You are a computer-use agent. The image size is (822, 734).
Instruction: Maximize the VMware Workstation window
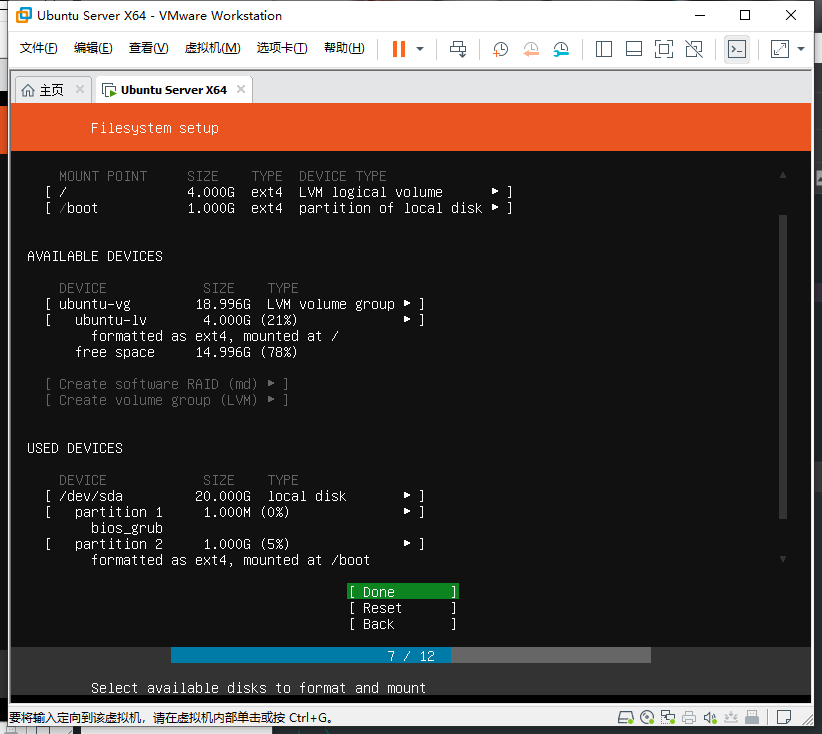tap(745, 15)
